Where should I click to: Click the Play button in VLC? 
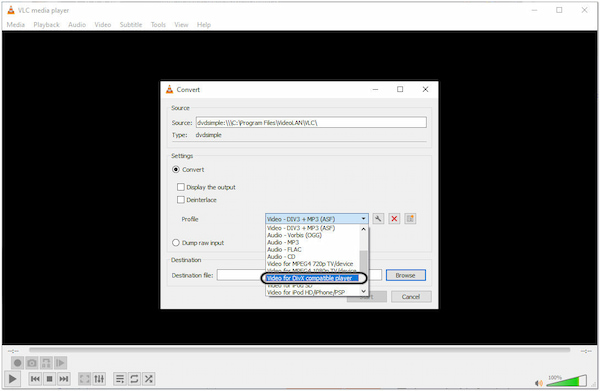click(12, 379)
